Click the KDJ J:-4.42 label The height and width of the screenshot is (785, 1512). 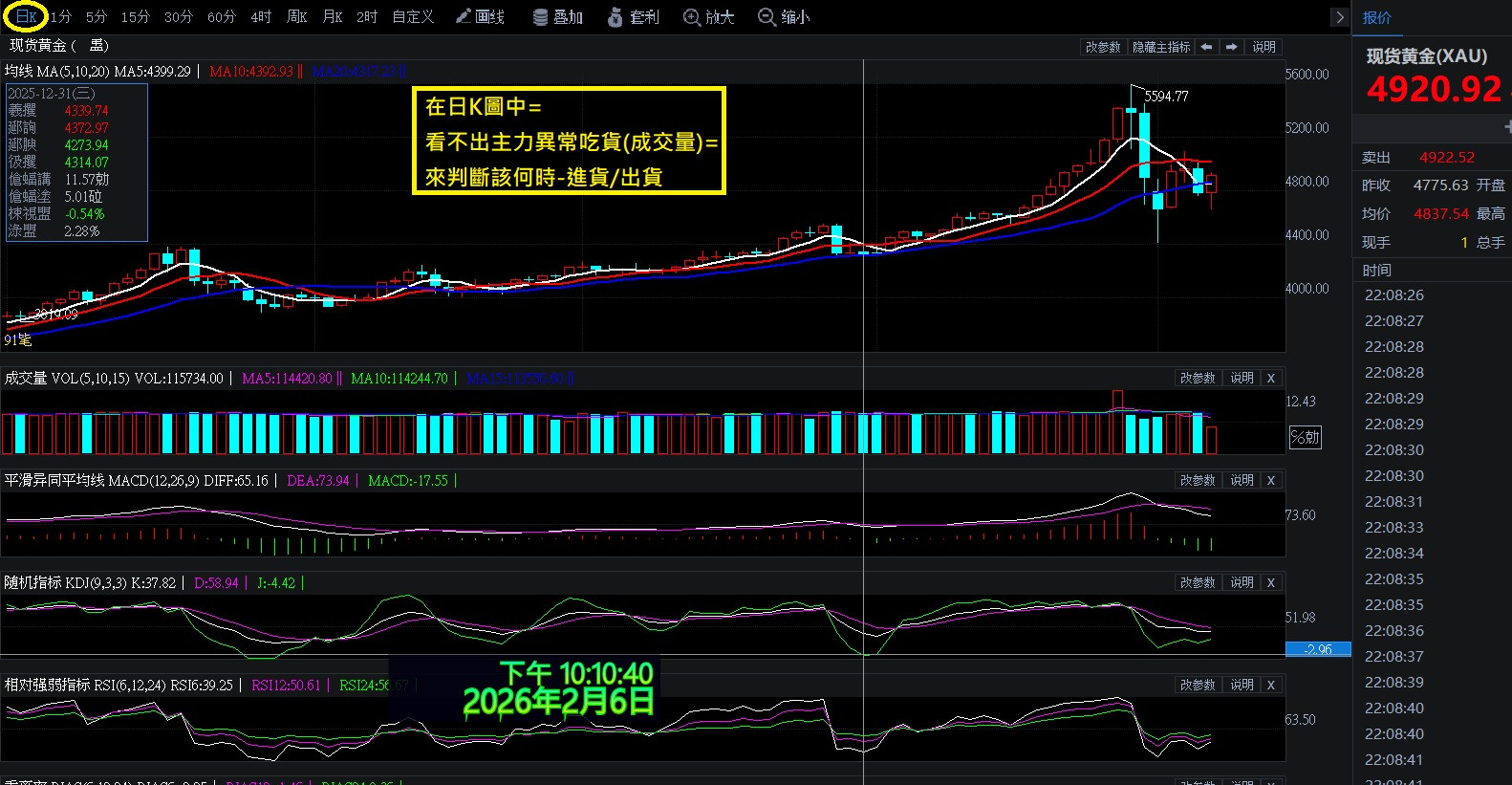(276, 583)
